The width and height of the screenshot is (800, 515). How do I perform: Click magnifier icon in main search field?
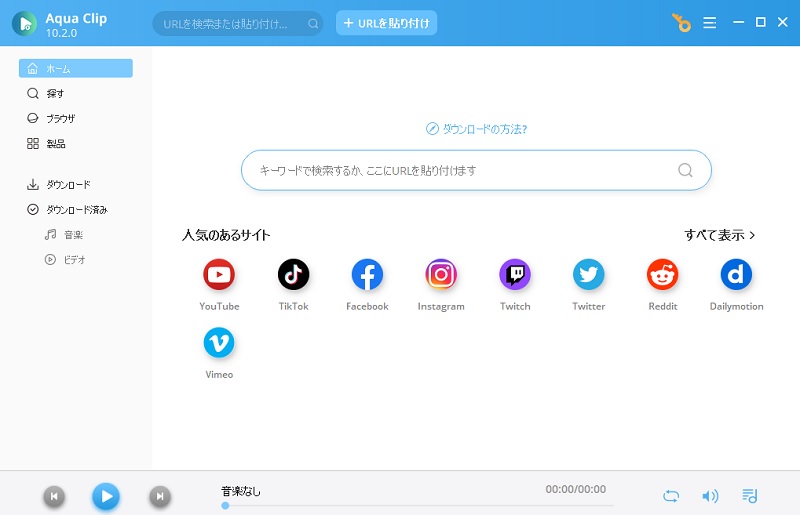685,170
